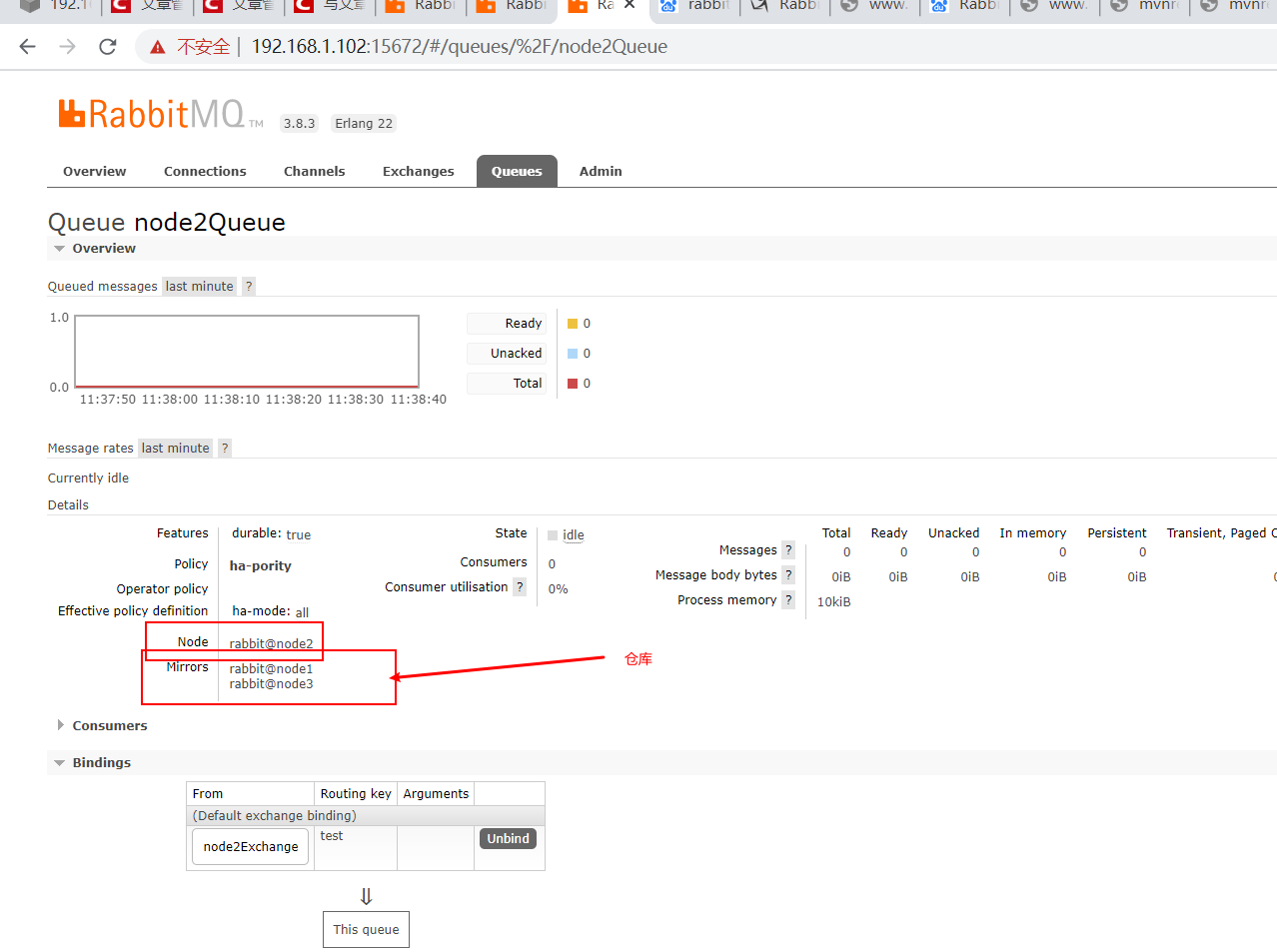
Task: Click the In memory column header
Action: [x=1033, y=532]
